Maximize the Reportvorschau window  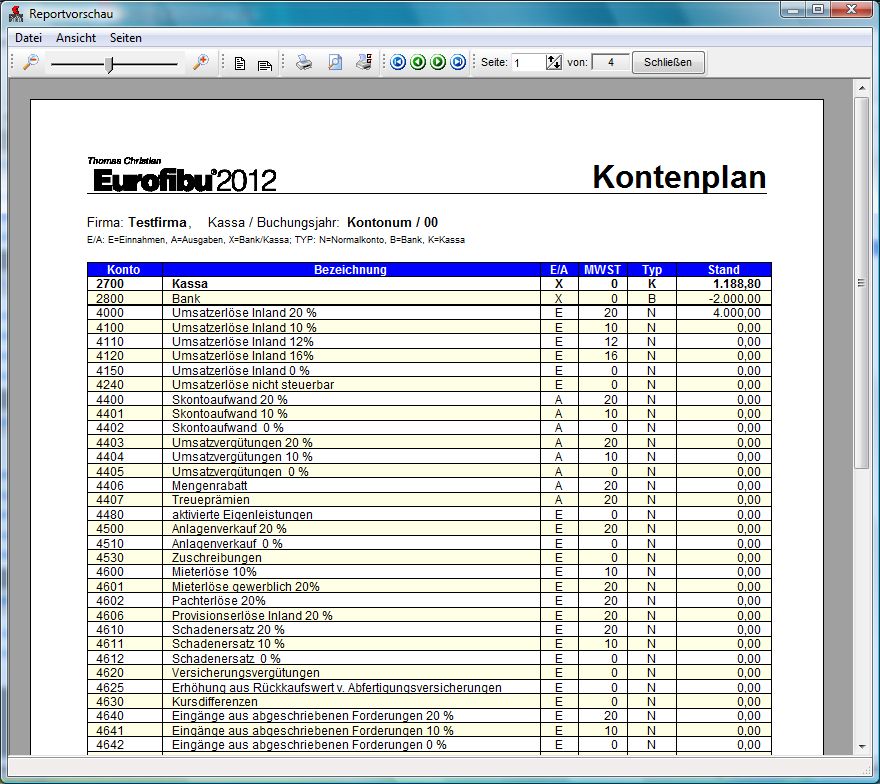[818, 10]
